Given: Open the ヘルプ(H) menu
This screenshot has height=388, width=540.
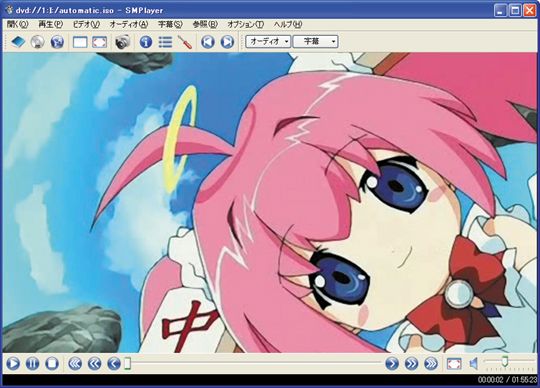Looking at the screenshot, I should [x=288, y=24].
